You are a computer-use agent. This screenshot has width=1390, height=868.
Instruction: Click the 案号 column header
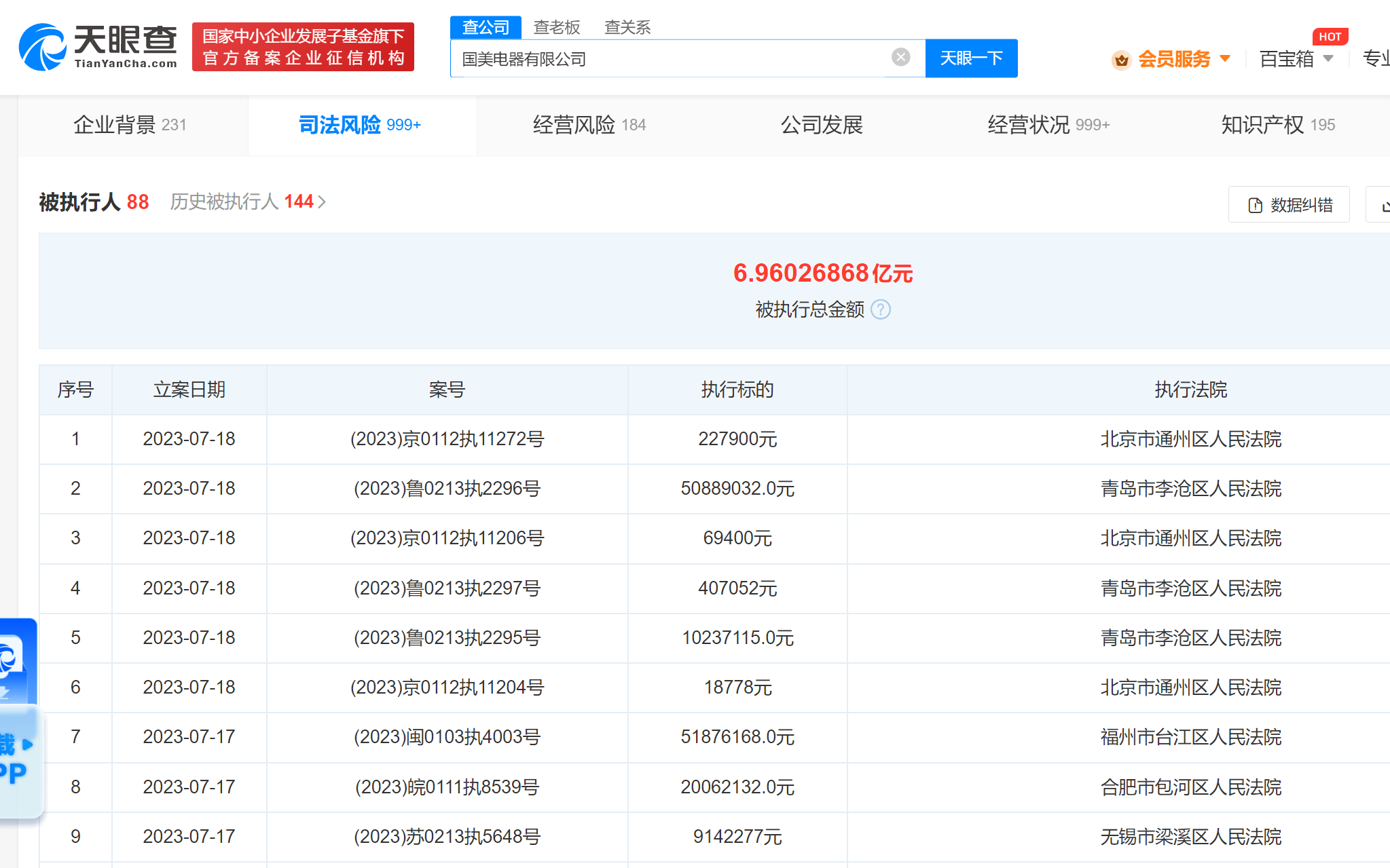pos(447,390)
